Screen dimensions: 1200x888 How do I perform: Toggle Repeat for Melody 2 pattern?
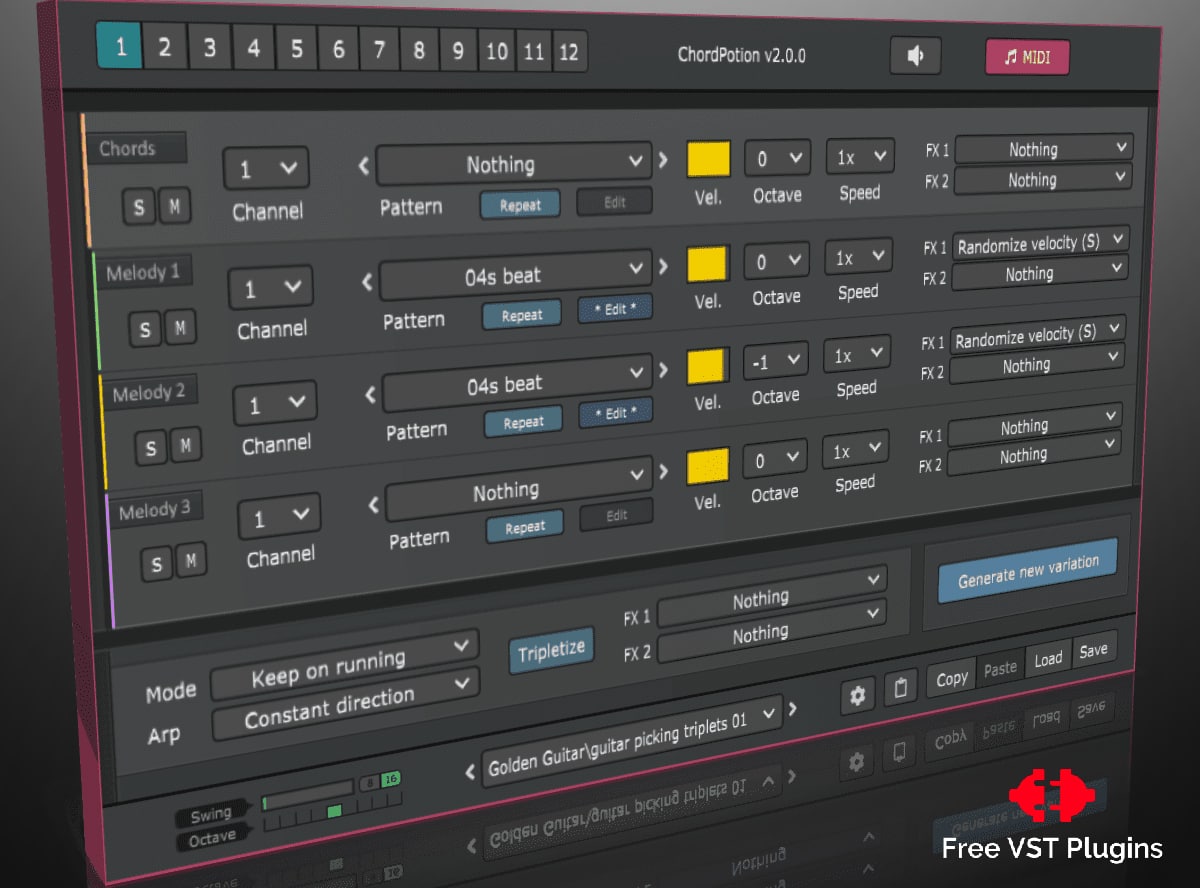coord(523,423)
